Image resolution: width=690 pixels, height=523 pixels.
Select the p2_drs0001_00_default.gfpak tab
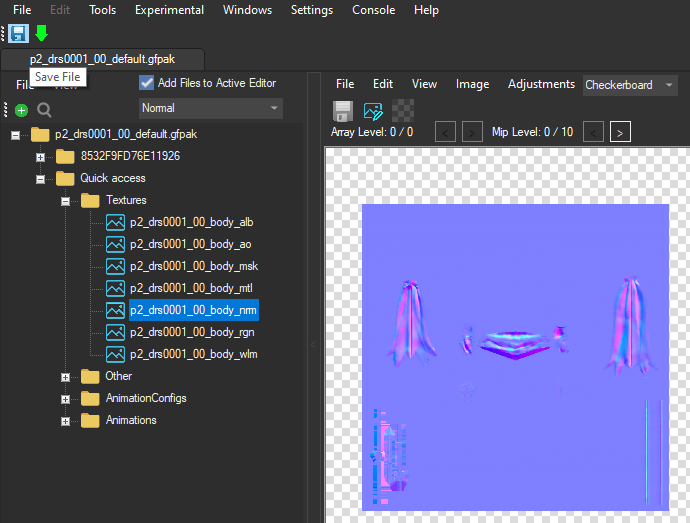(x=103, y=59)
